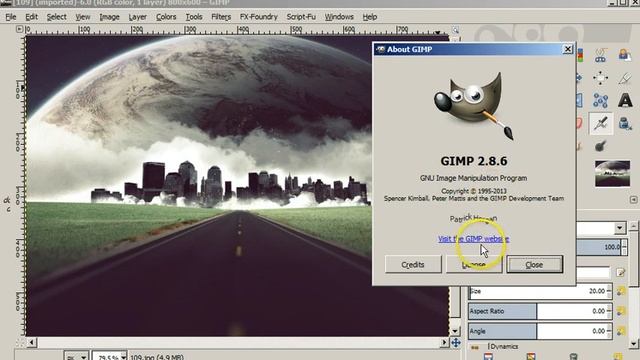Reset the Size value icon
640x360 pixels.
click(x=621, y=291)
